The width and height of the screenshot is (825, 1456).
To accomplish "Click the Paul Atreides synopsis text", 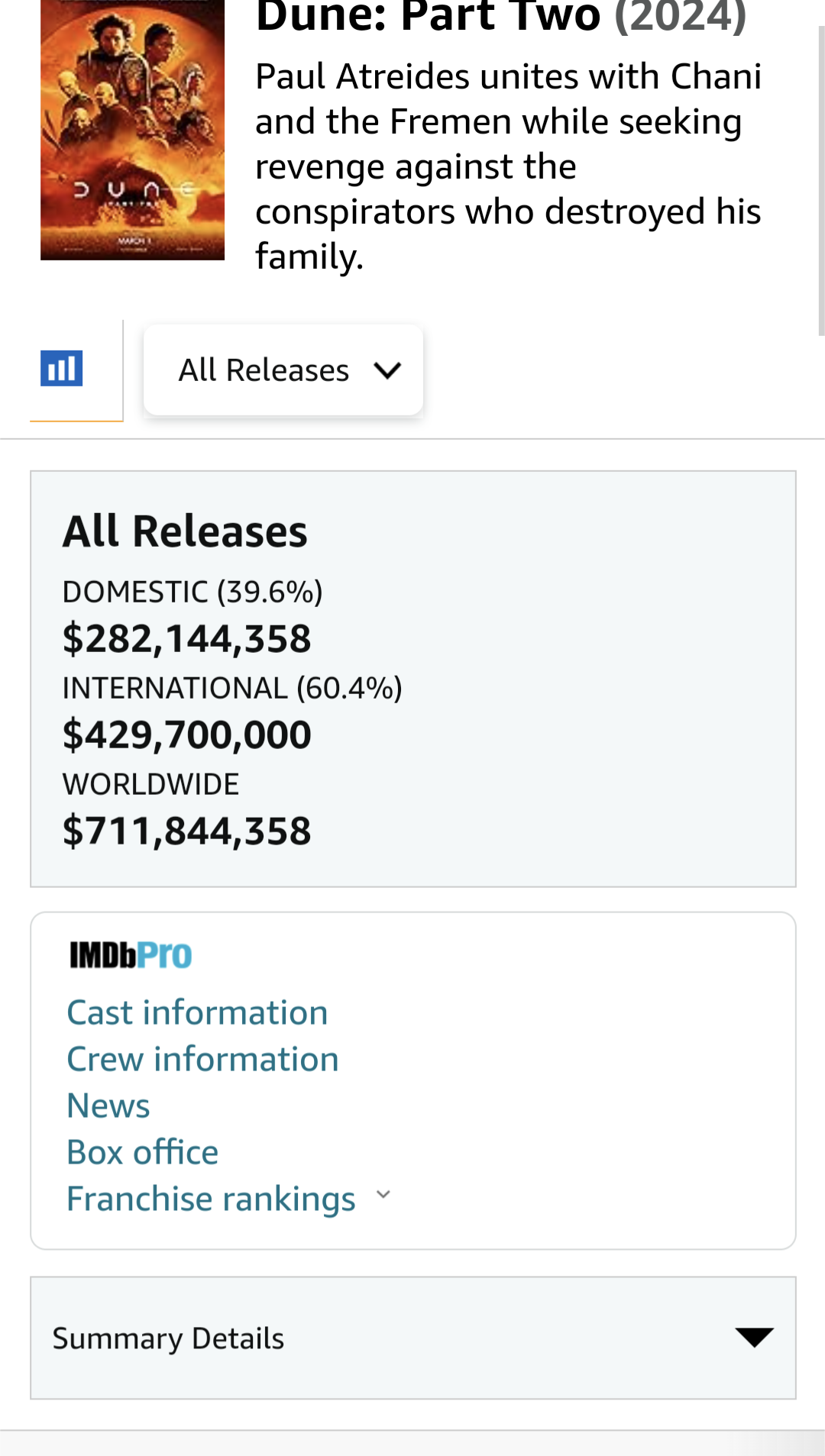I will 508,166.
